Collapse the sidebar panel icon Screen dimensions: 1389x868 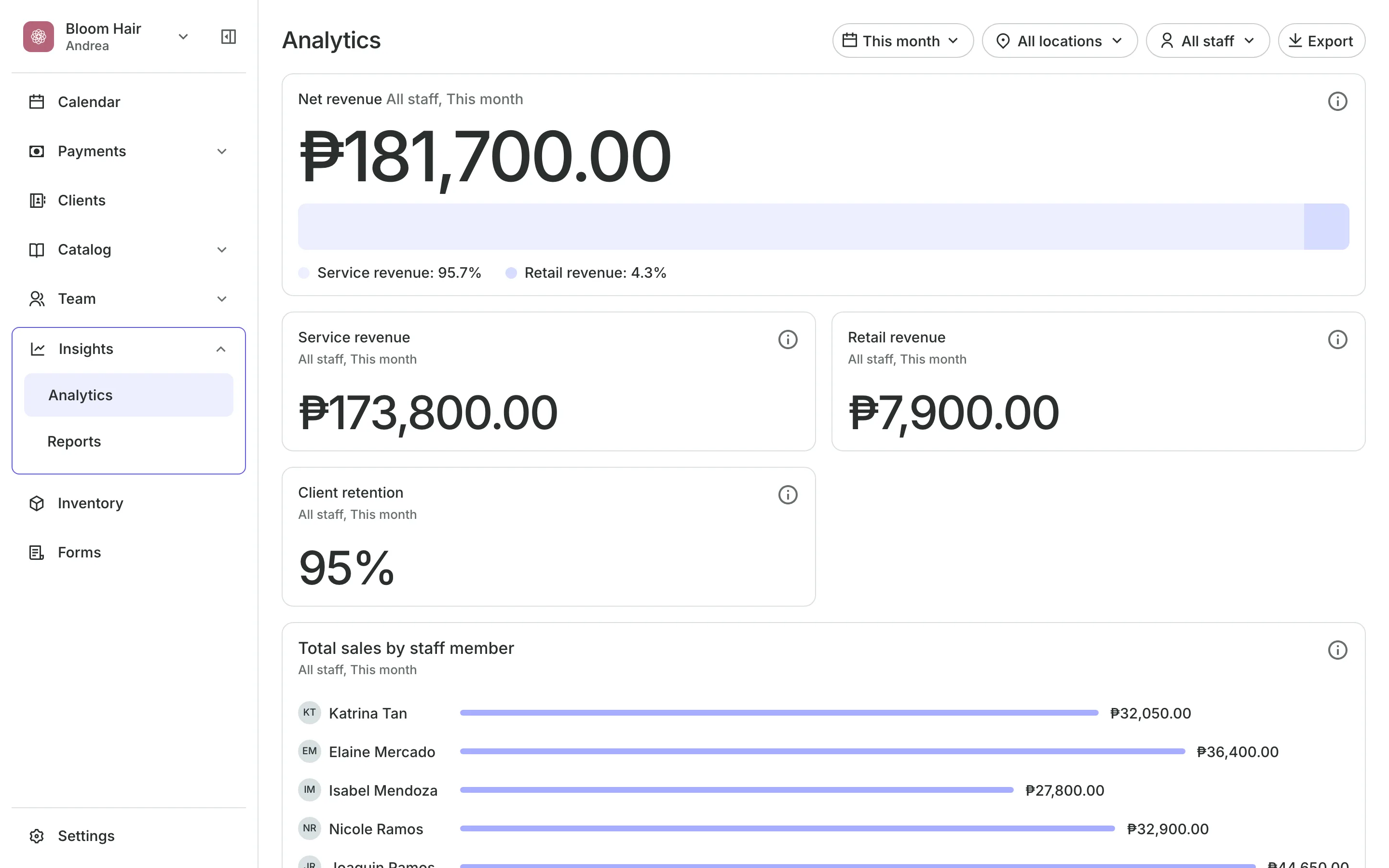(x=229, y=37)
